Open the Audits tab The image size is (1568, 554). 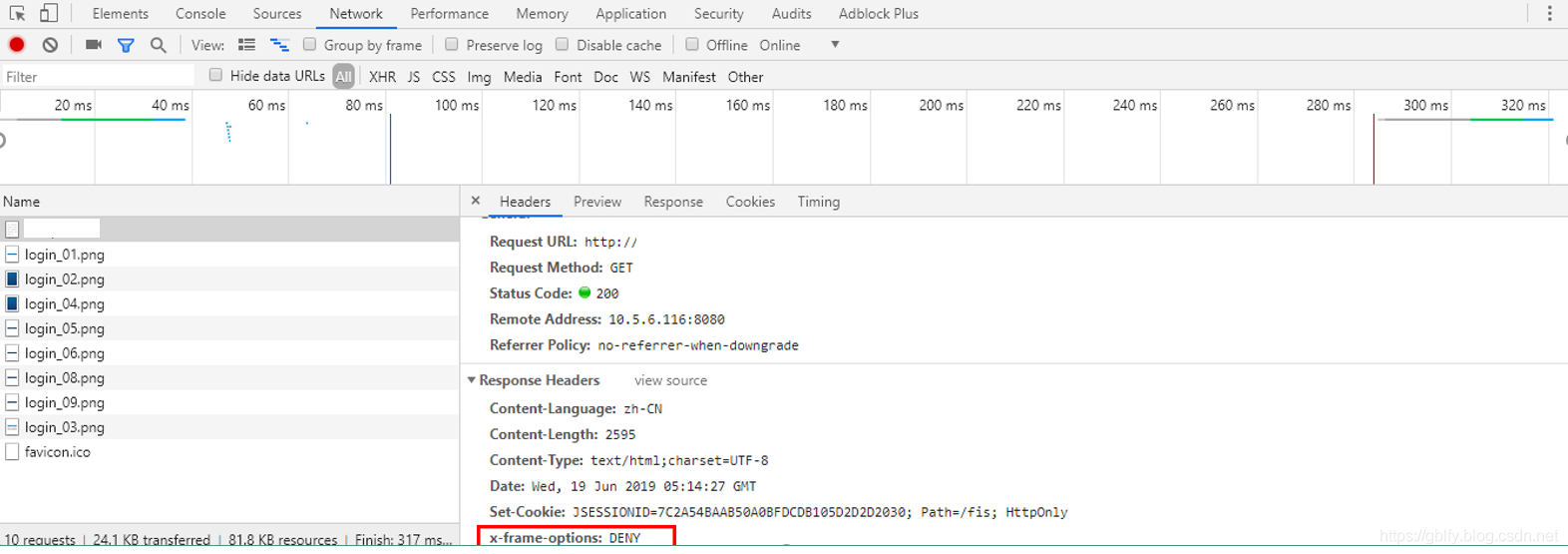pos(791,14)
